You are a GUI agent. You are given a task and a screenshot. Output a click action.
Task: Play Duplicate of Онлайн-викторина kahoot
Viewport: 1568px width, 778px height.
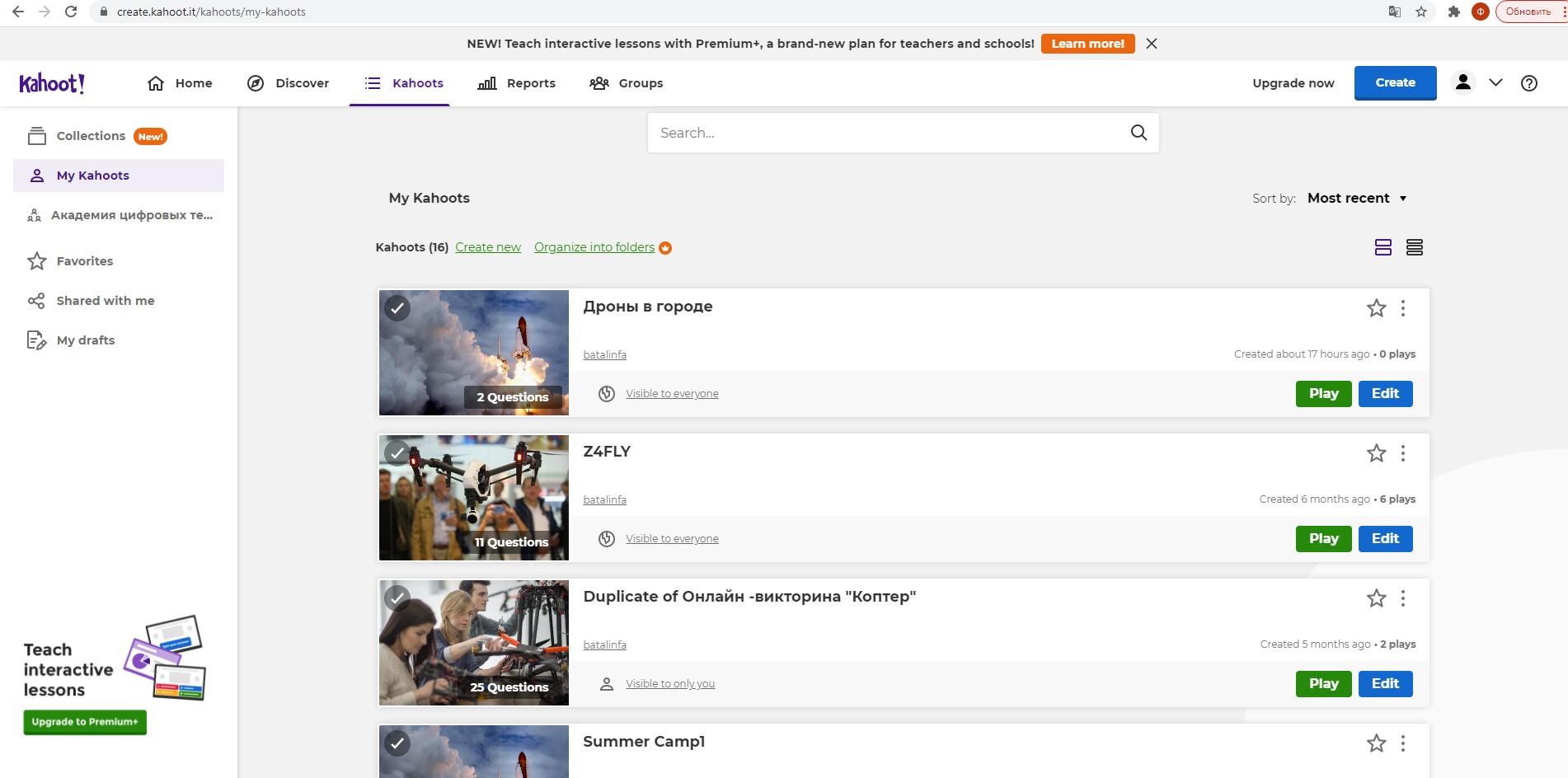(1323, 684)
